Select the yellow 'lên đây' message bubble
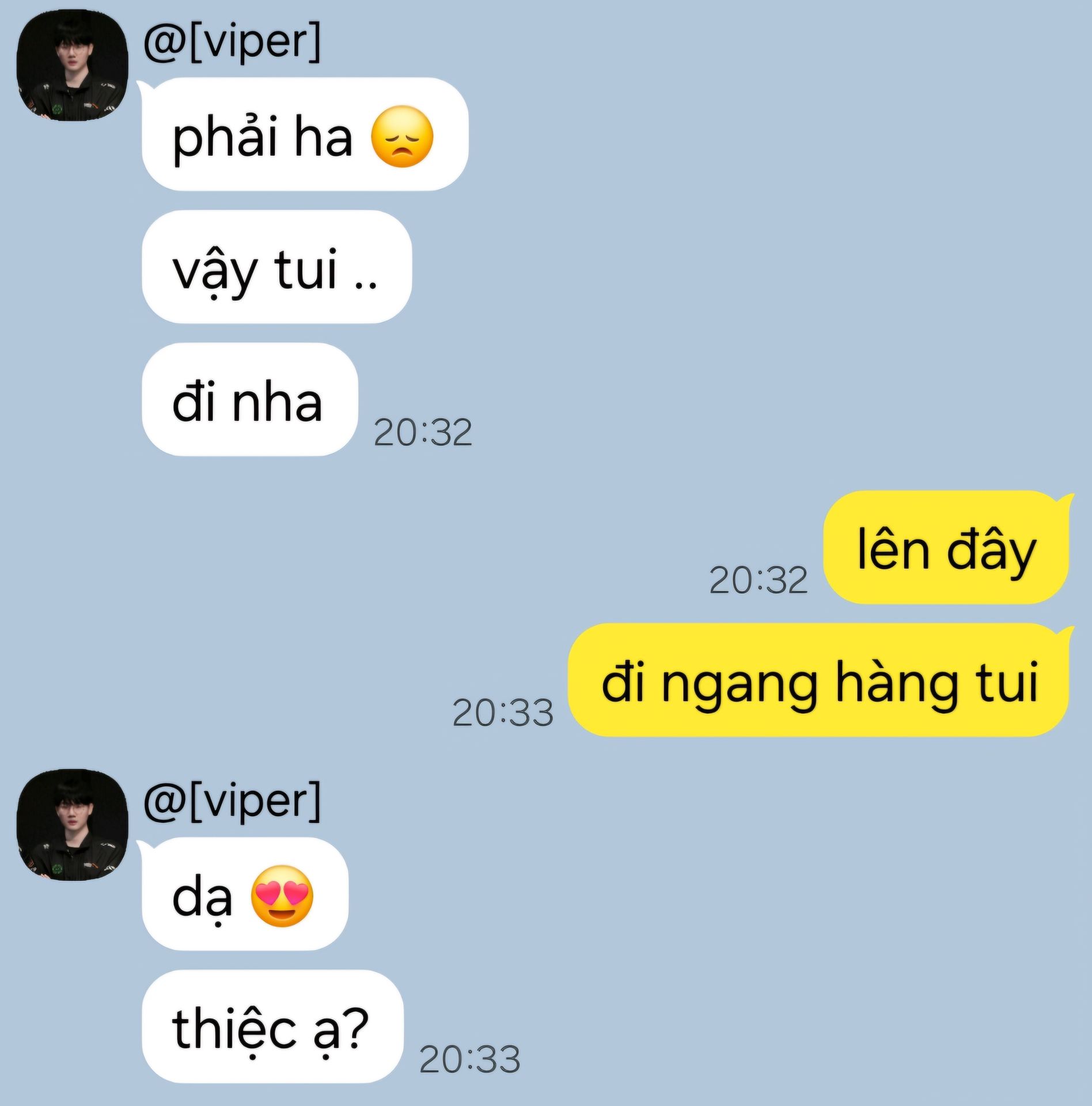 (x=946, y=547)
